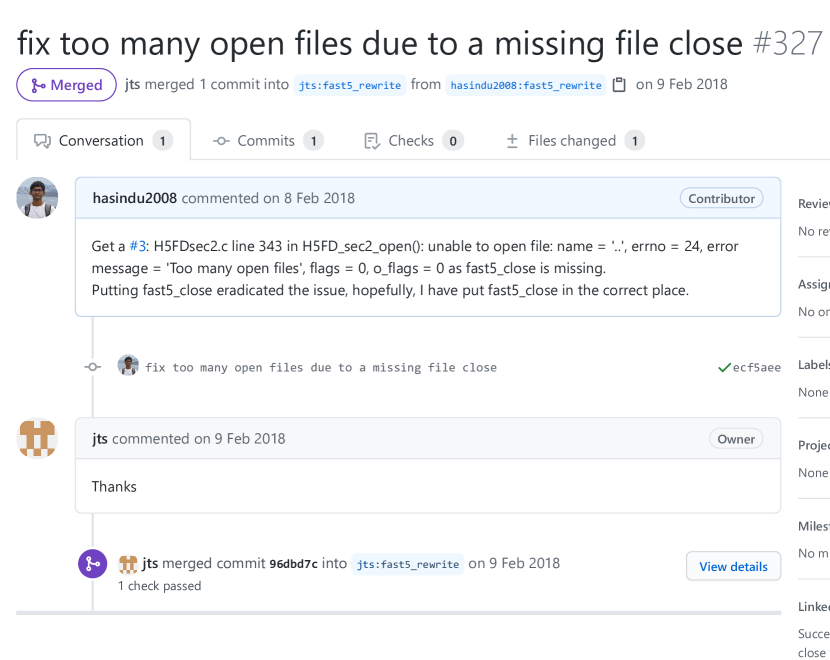This screenshot has width=830, height=660.
Task: Click the jts owner avatar image
Action: click(x=37, y=438)
